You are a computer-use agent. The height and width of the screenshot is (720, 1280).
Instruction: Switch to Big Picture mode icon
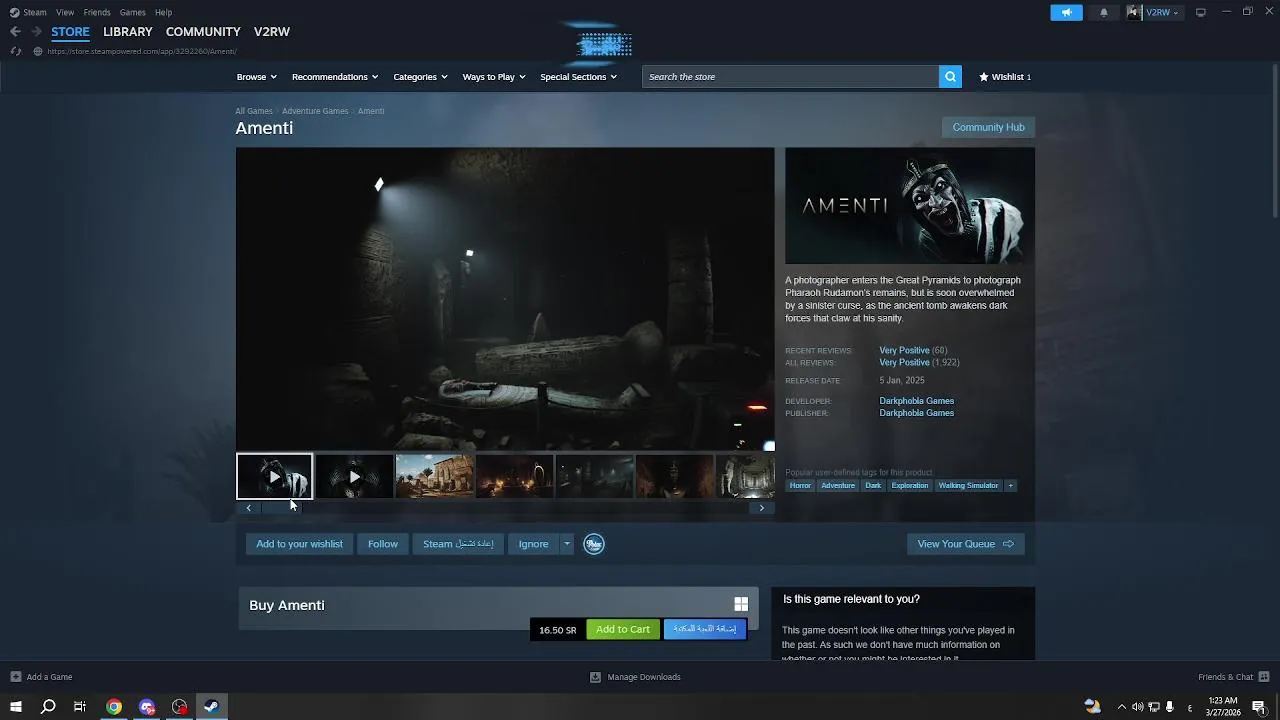[x=1201, y=12]
